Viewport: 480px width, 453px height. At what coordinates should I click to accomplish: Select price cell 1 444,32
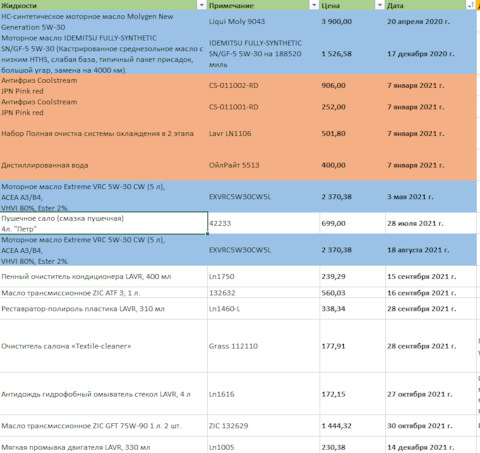352,426
